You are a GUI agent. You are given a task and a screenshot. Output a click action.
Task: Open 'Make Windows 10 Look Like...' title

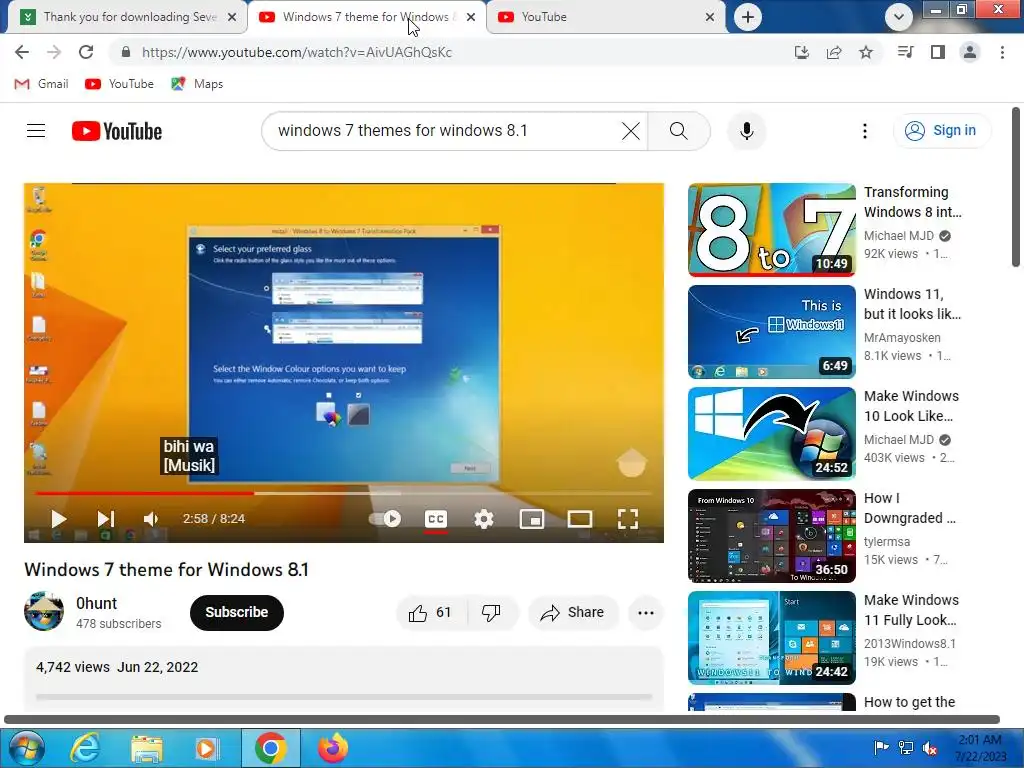[x=912, y=406]
